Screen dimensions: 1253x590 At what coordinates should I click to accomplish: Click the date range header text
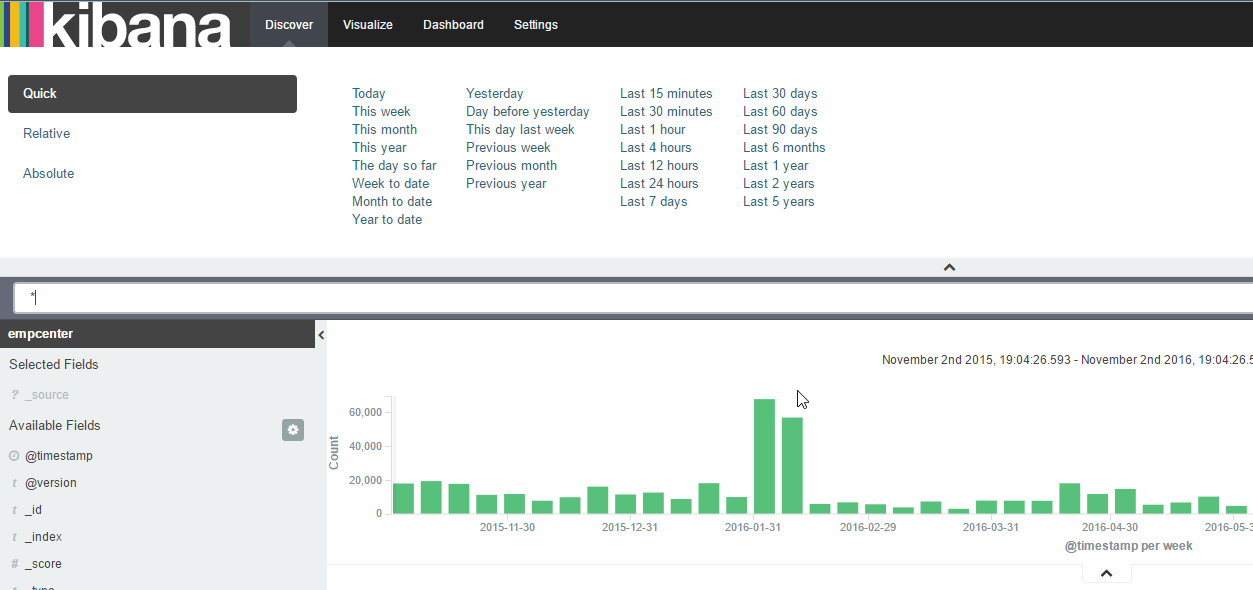[x=1067, y=360]
